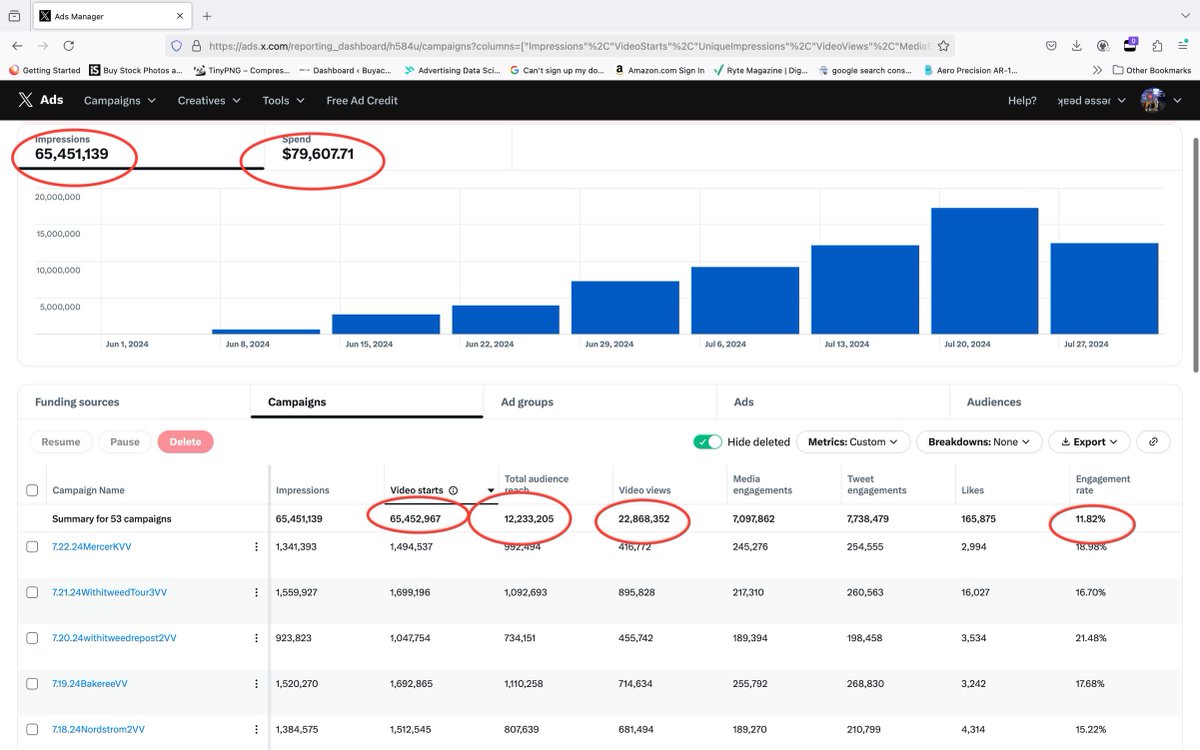Click the Video starts info icon
The width and height of the screenshot is (1200, 750).
(x=453, y=491)
